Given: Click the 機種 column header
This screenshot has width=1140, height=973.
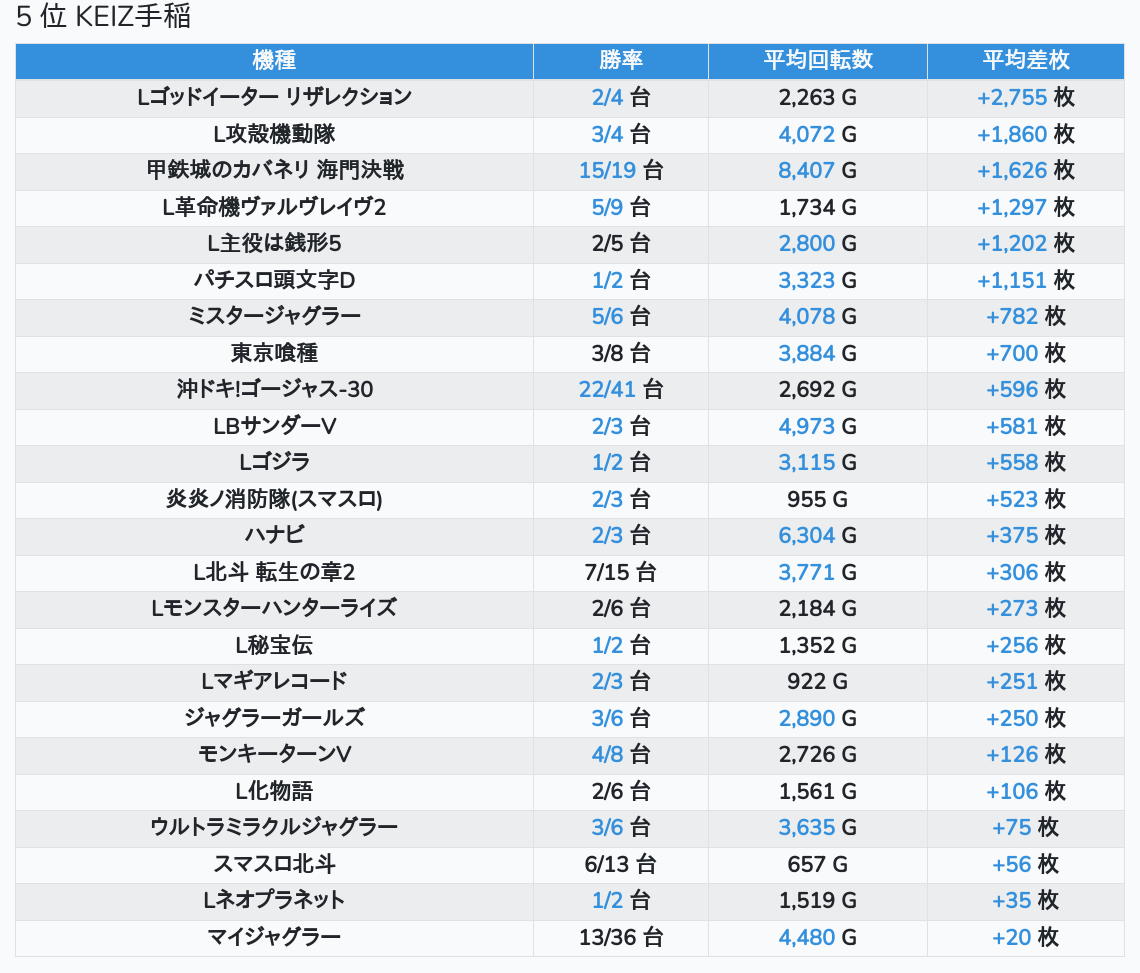Looking at the screenshot, I should click(274, 60).
